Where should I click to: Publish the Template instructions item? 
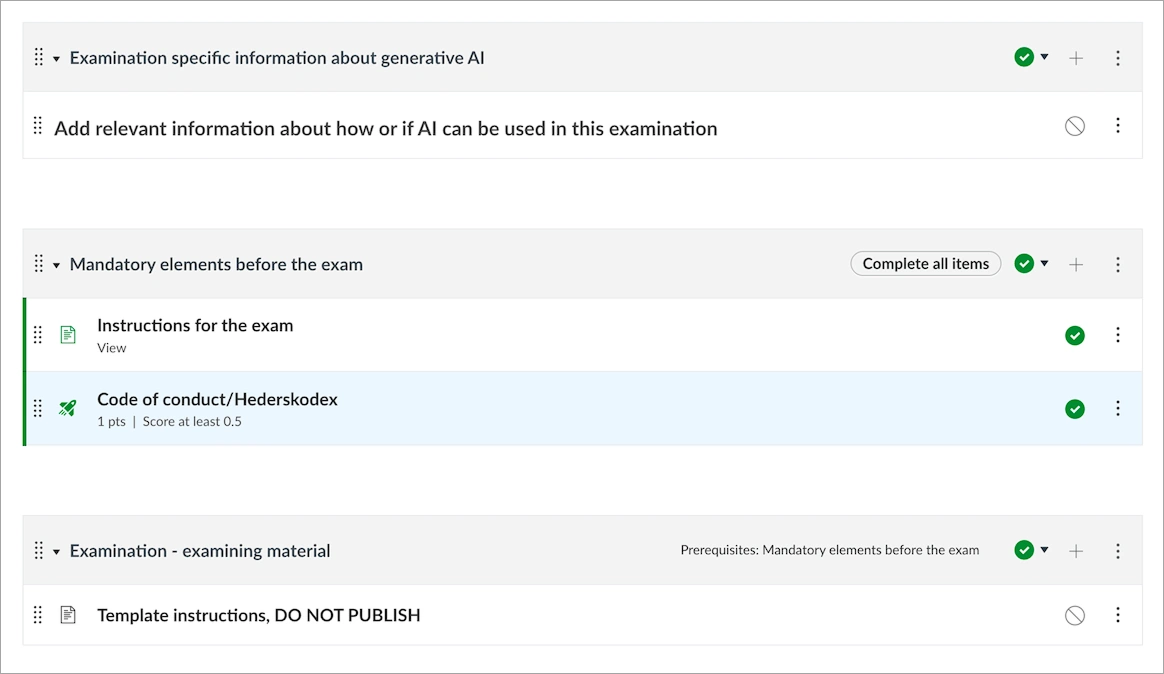[1074, 615]
